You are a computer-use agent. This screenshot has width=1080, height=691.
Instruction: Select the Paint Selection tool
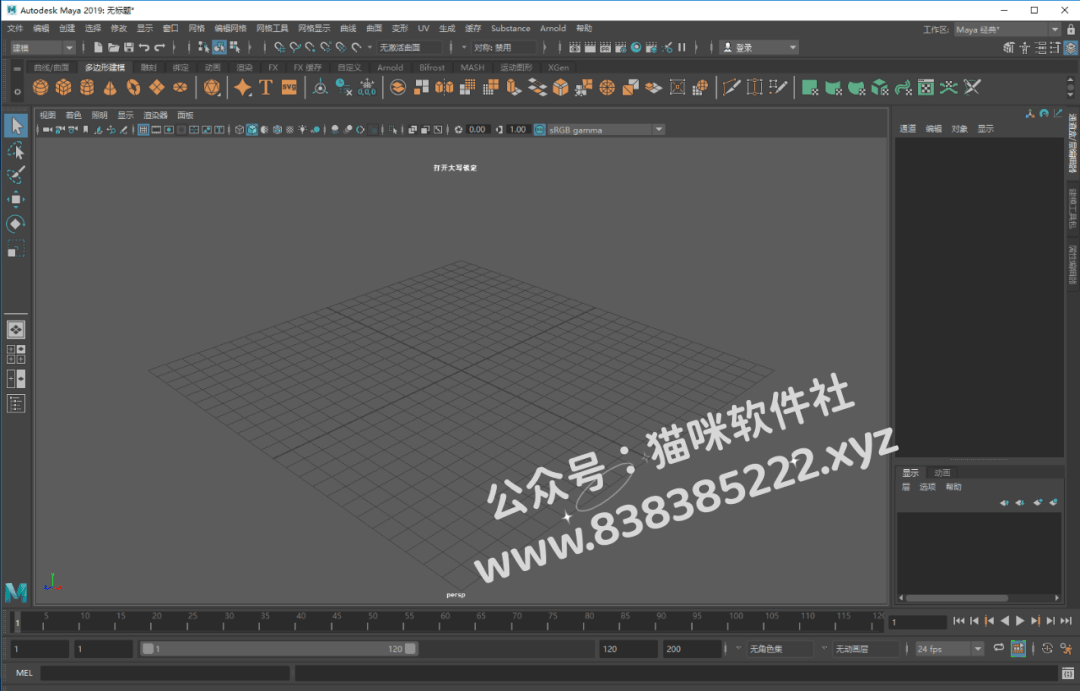16,174
